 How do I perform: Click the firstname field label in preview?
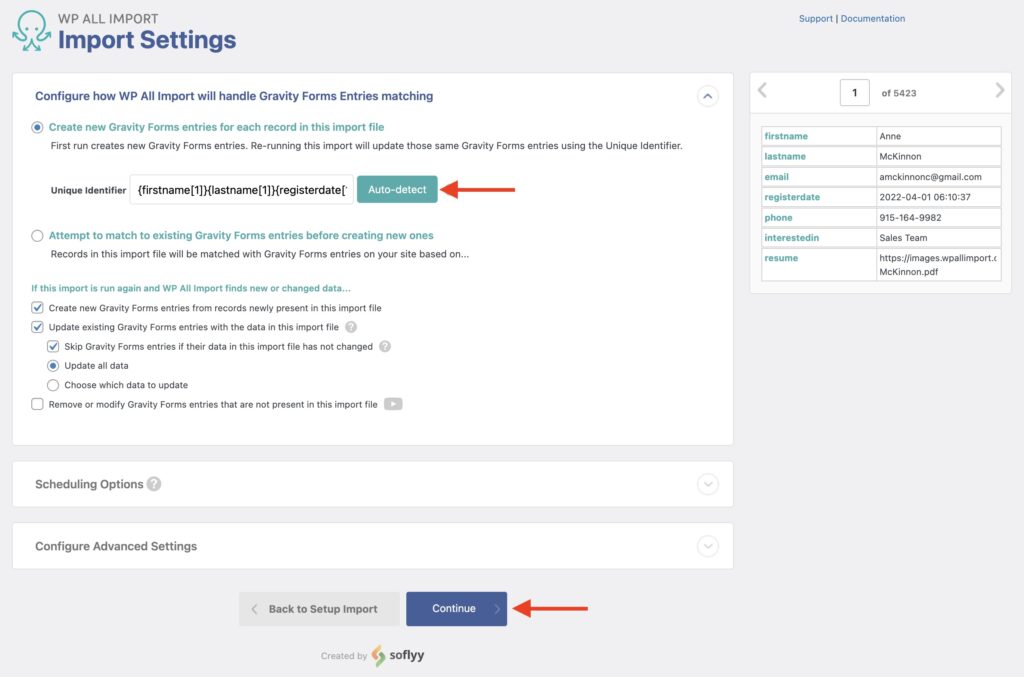click(x=786, y=136)
